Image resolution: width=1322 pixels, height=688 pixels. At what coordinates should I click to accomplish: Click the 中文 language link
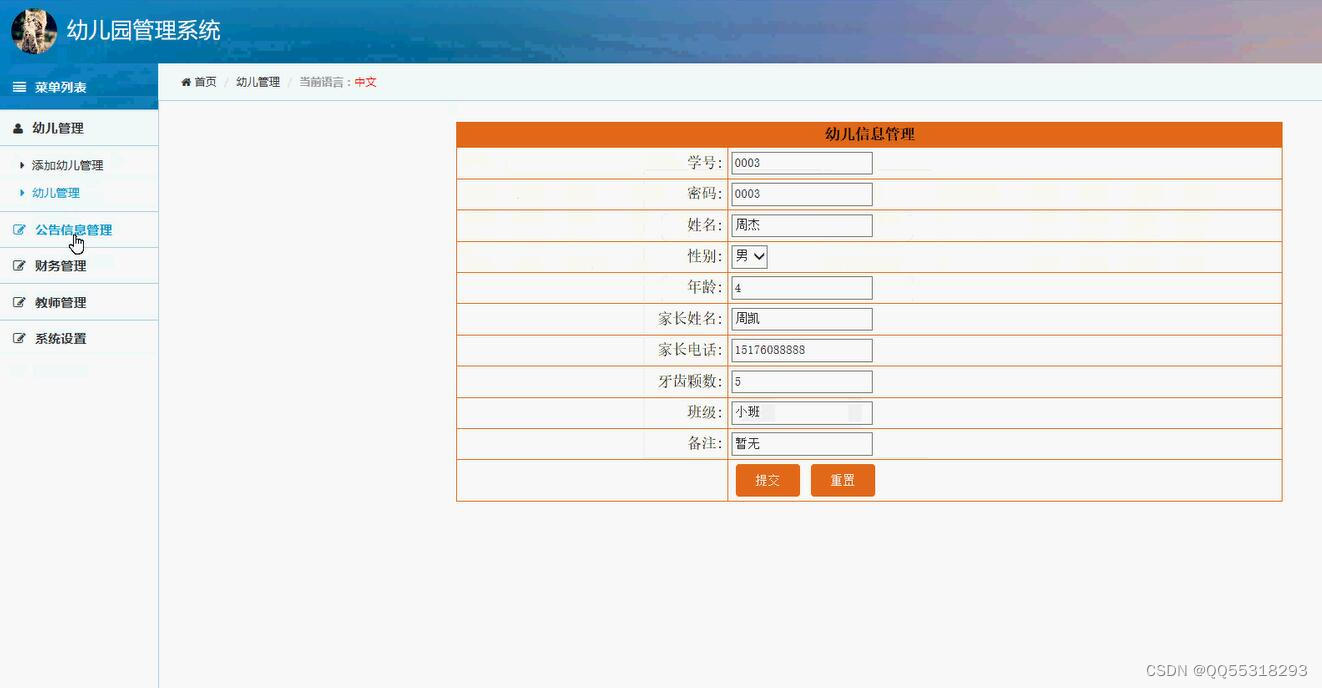(366, 82)
